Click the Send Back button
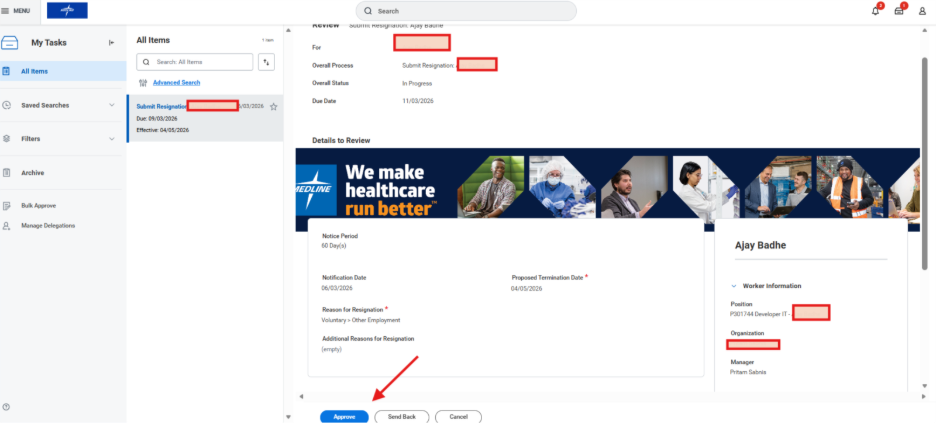936x423 pixels. [402, 416]
